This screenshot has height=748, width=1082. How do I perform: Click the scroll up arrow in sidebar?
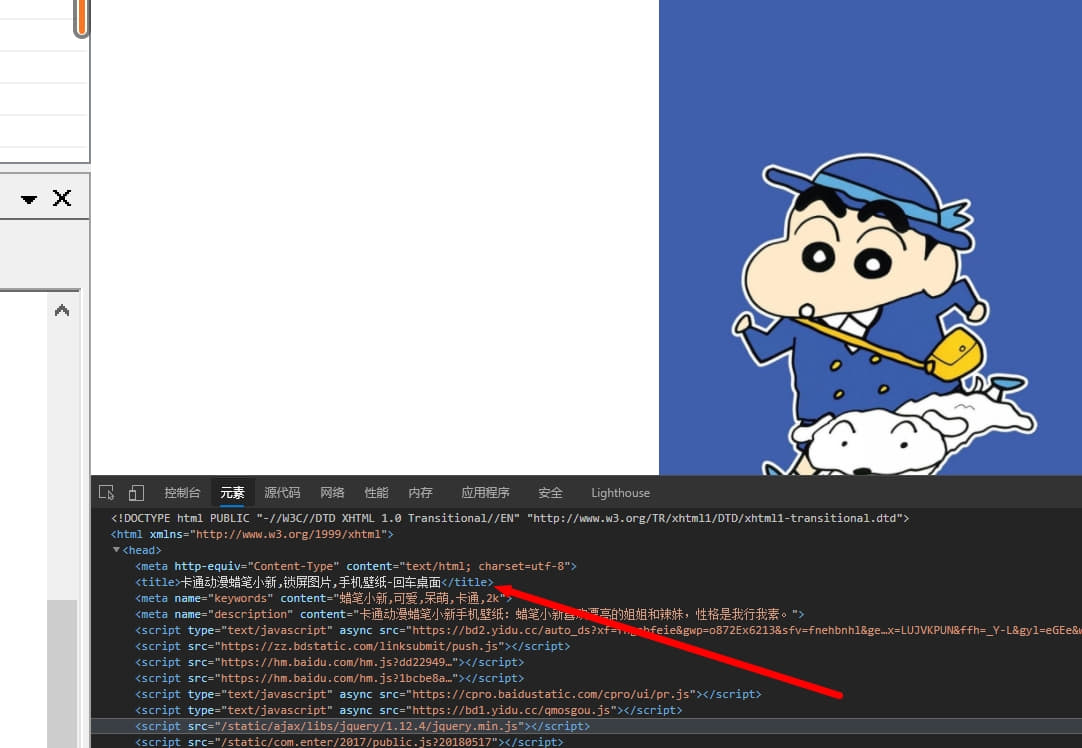pyautogui.click(x=62, y=311)
